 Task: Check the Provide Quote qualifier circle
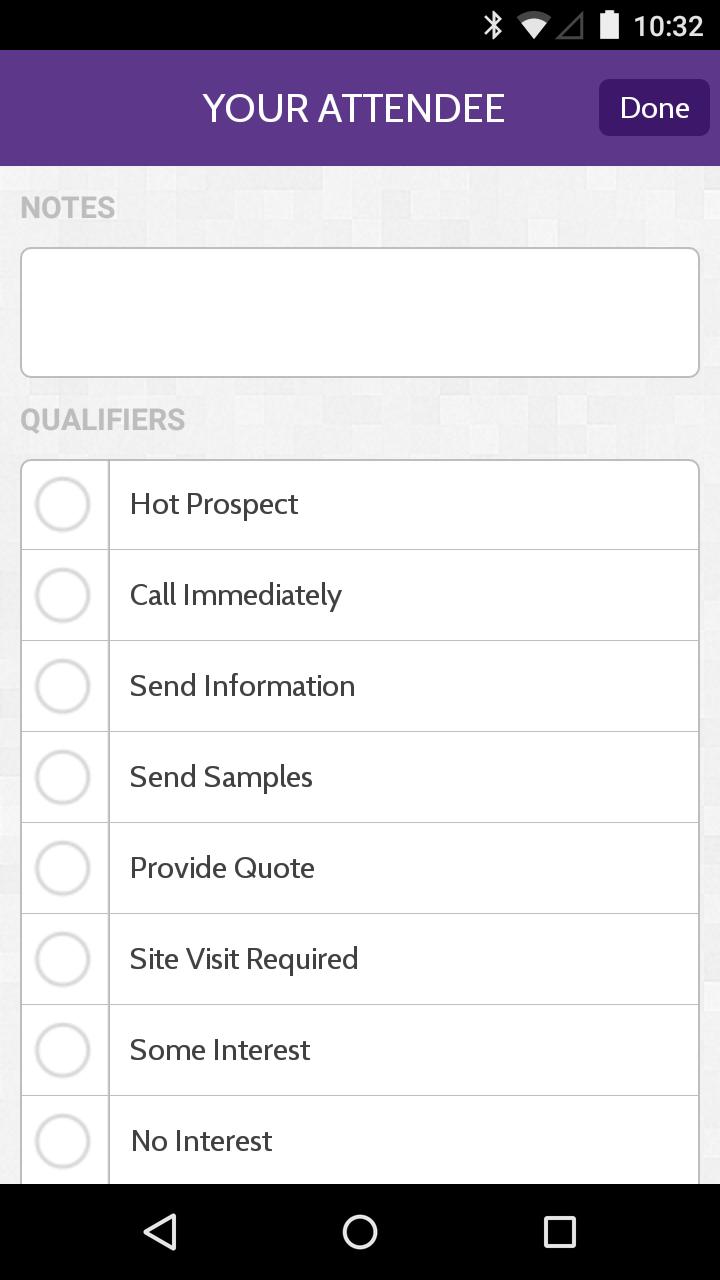pos(63,868)
